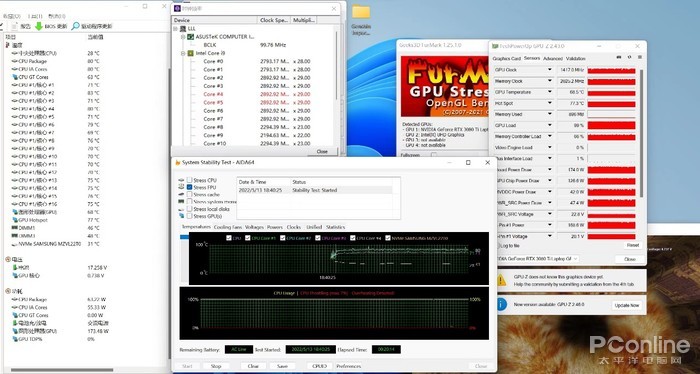
Task: Click the DIMM1 memory icon
Action: (15, 228)
